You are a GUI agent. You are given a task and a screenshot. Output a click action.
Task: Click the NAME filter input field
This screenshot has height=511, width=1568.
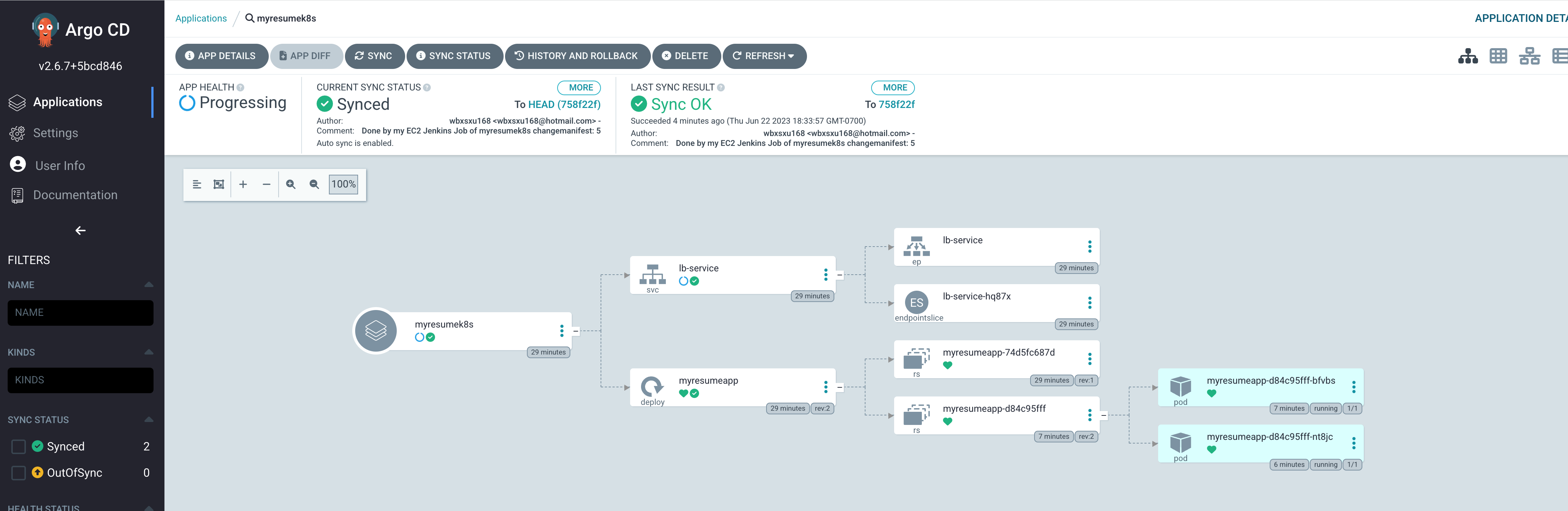coord(80,313)
